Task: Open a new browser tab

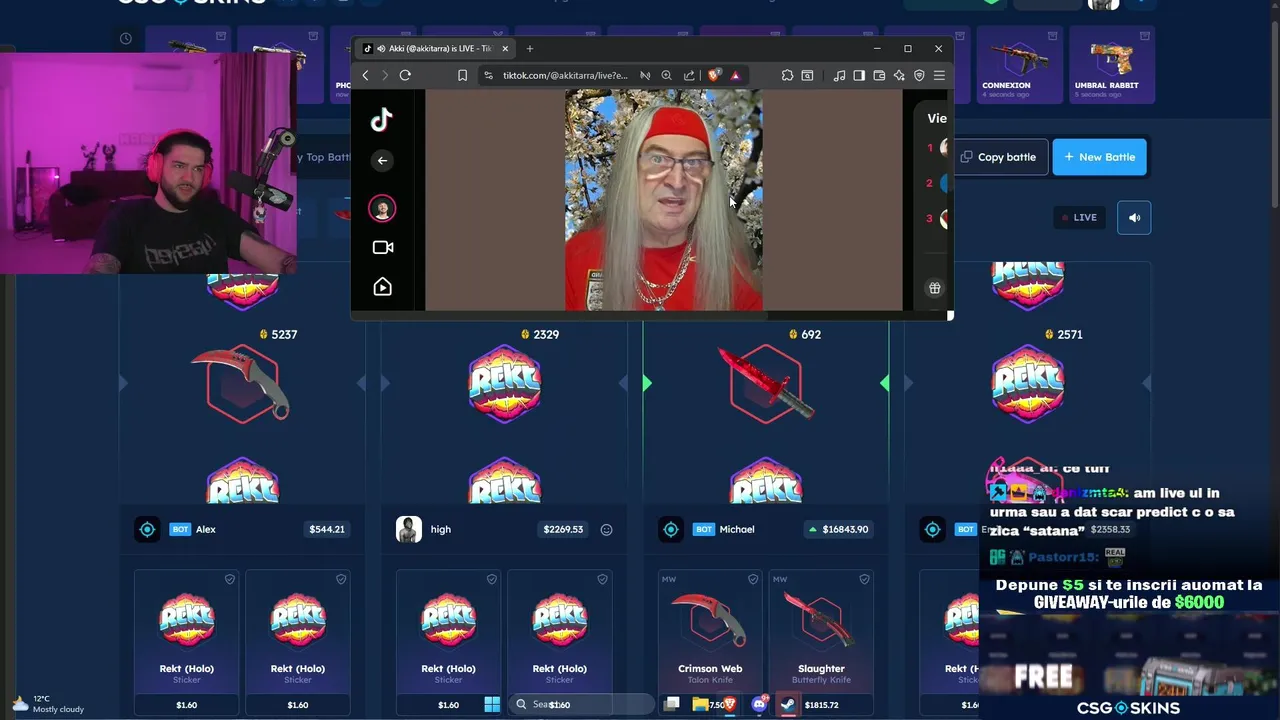Action: point(530,48)
